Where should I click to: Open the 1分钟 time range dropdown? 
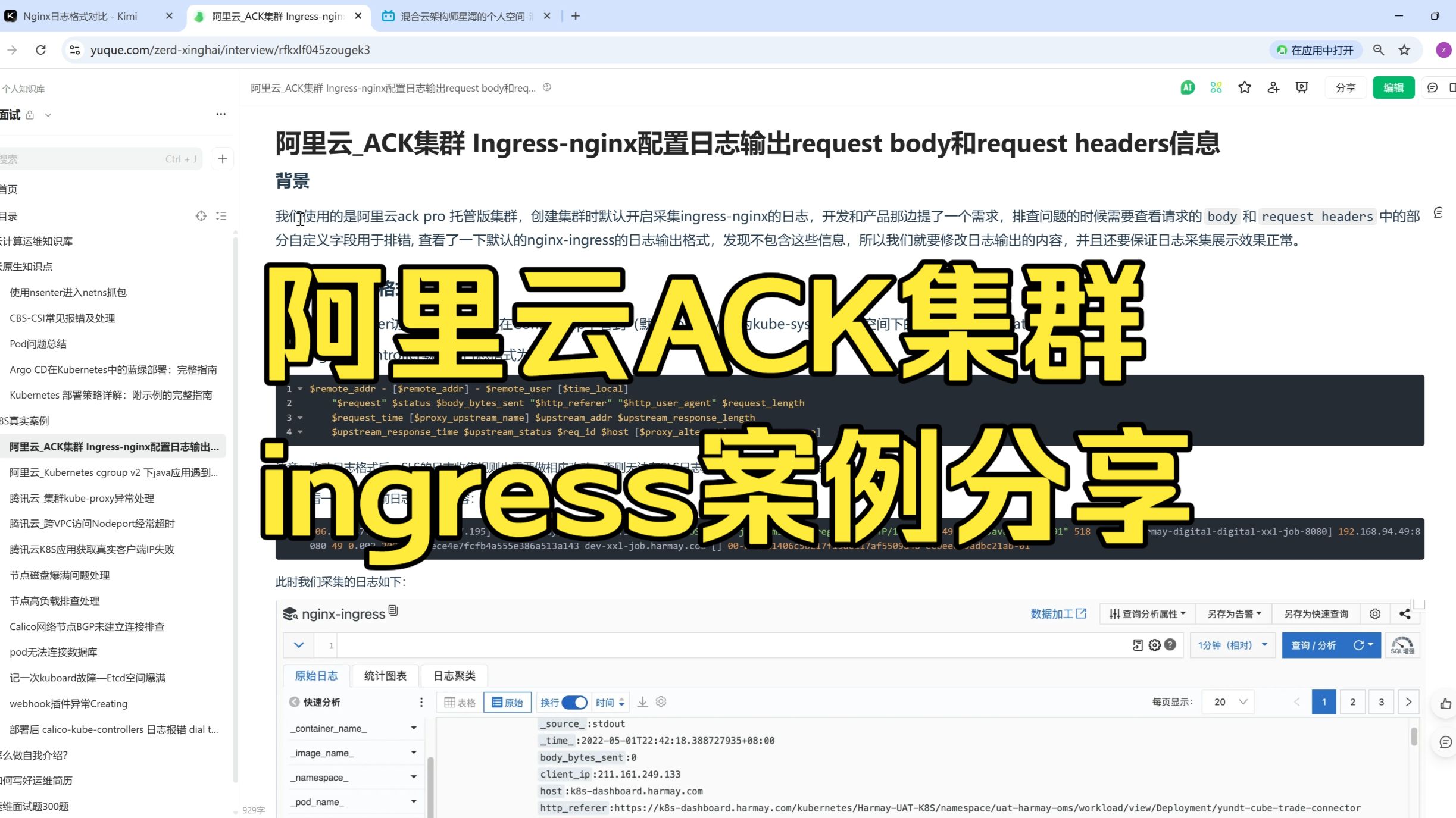click(1233, 645)
